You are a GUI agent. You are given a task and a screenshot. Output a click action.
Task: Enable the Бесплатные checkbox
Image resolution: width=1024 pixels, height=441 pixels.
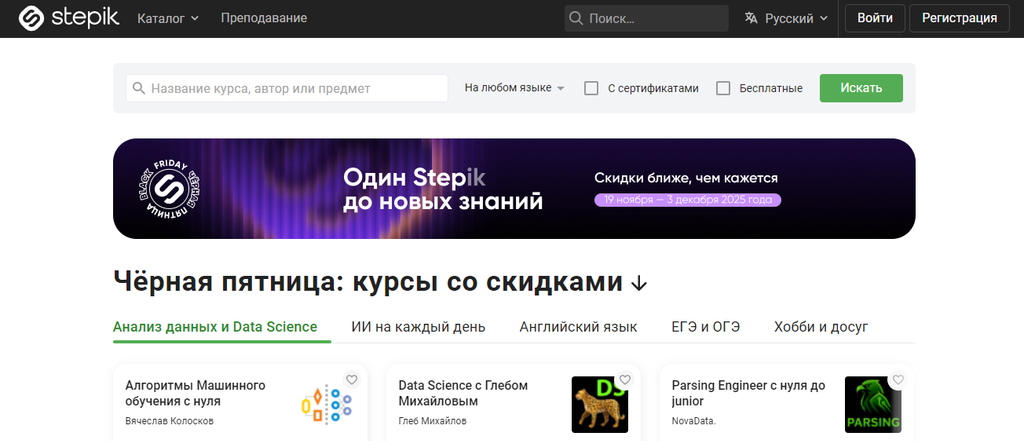(723, 88)
